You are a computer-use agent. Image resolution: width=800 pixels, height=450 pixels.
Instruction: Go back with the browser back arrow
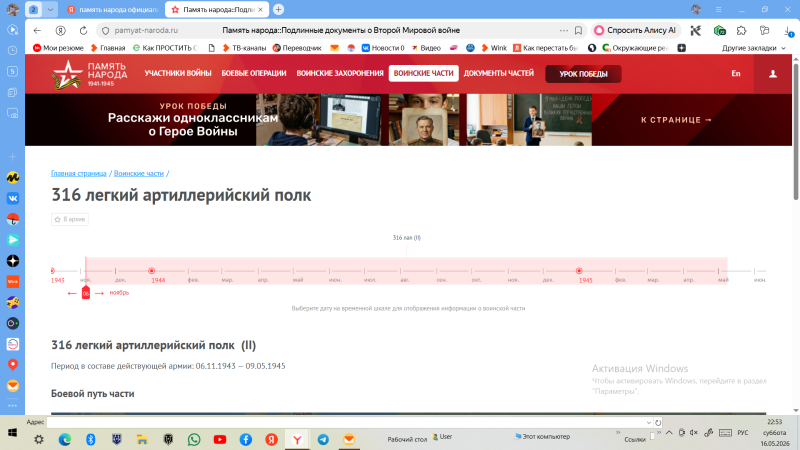tap(37, 31)
